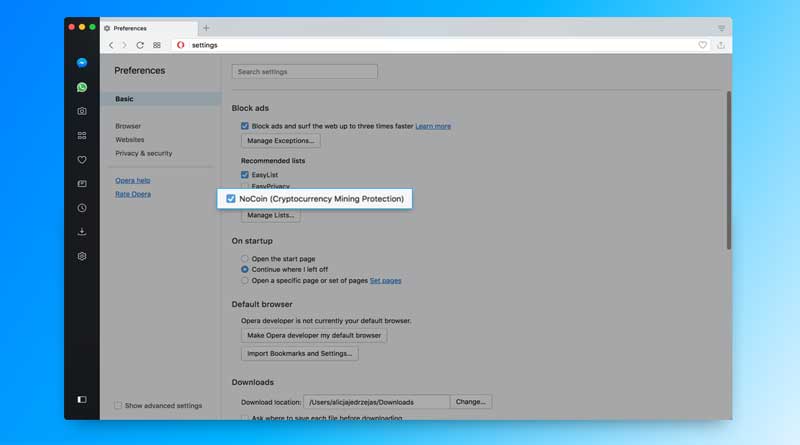Click Manage Exceptions button

(x=281, y=141)
